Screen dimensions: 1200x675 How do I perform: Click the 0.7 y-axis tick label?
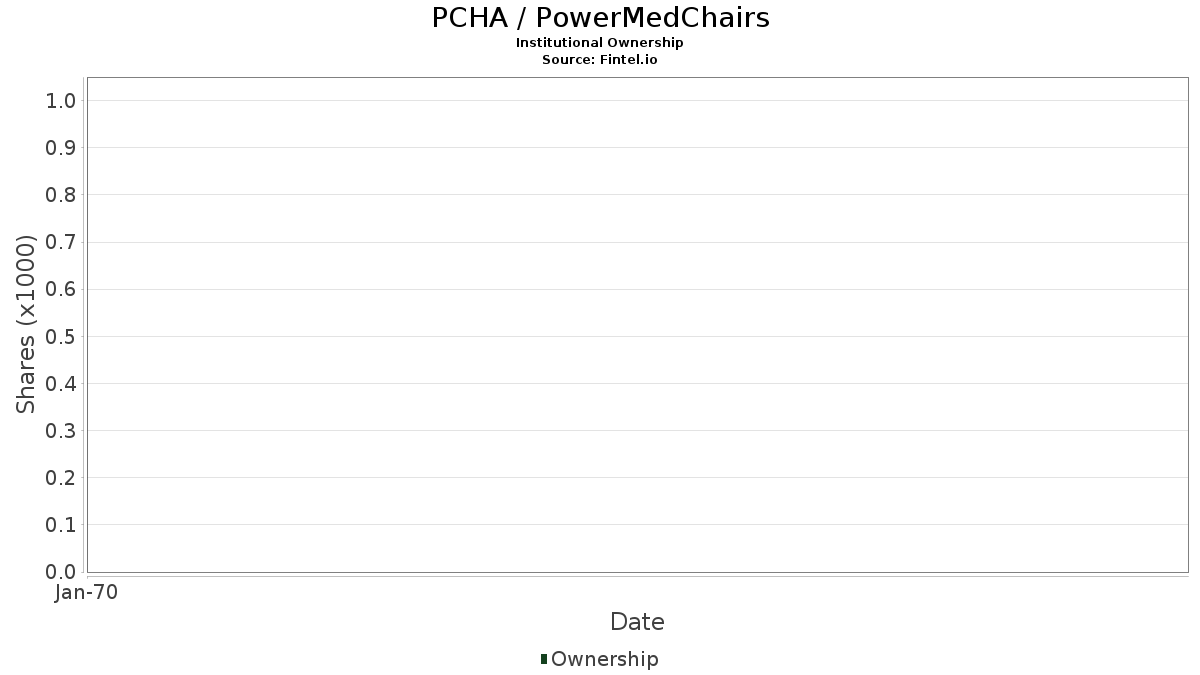pyautogui.click(x=61, y=242)
